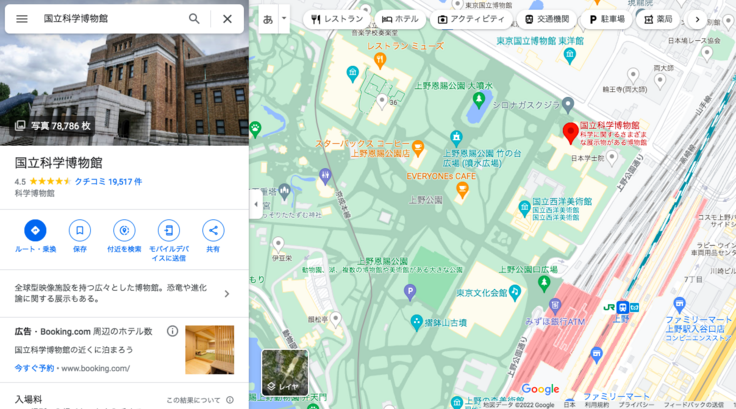Click the 今すぐ予約 booking link
736x409 pixels.
pyautogui.click(x=35, y=368)
